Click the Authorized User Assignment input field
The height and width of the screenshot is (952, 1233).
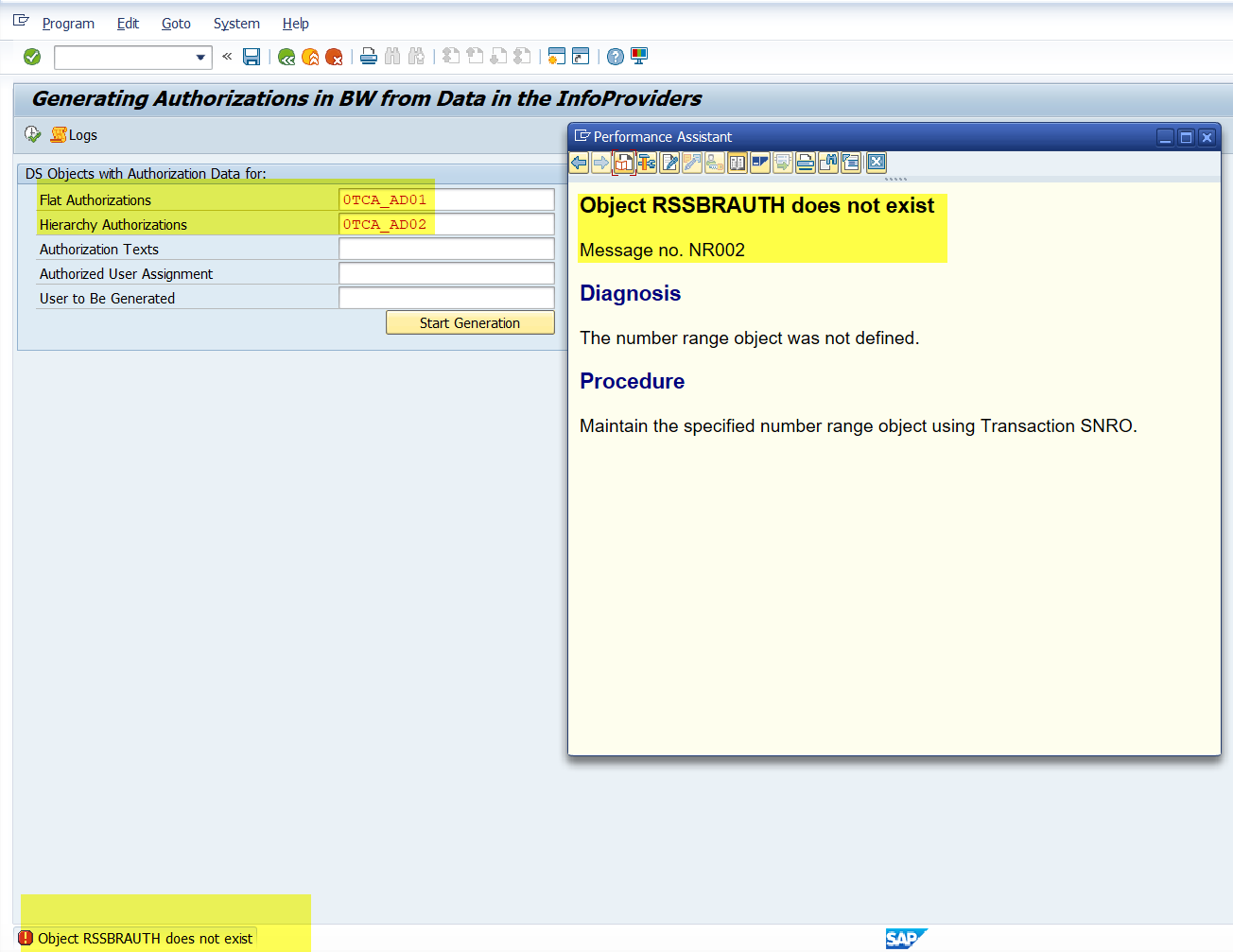[446, 273]
